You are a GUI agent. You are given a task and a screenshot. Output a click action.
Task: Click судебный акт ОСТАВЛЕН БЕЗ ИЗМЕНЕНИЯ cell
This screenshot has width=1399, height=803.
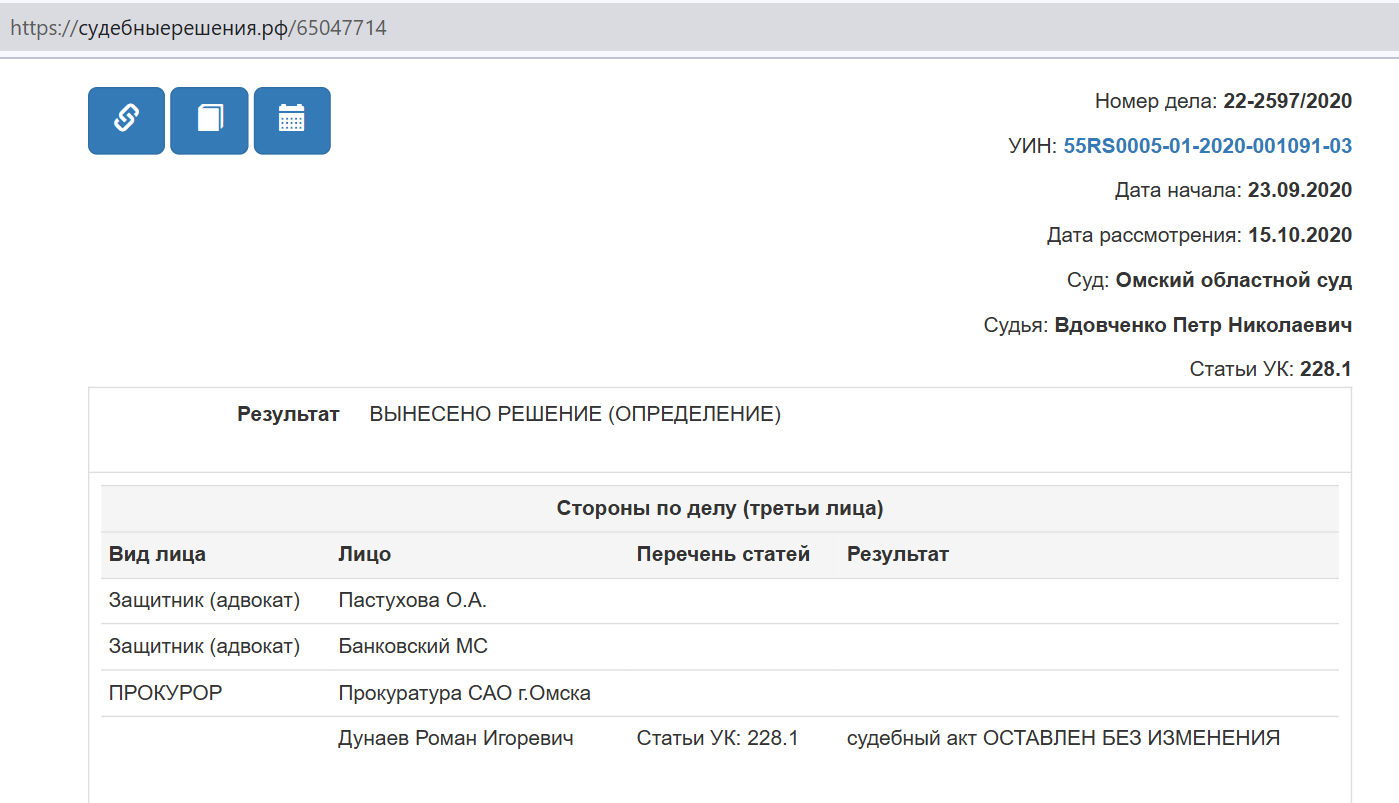1063,739
